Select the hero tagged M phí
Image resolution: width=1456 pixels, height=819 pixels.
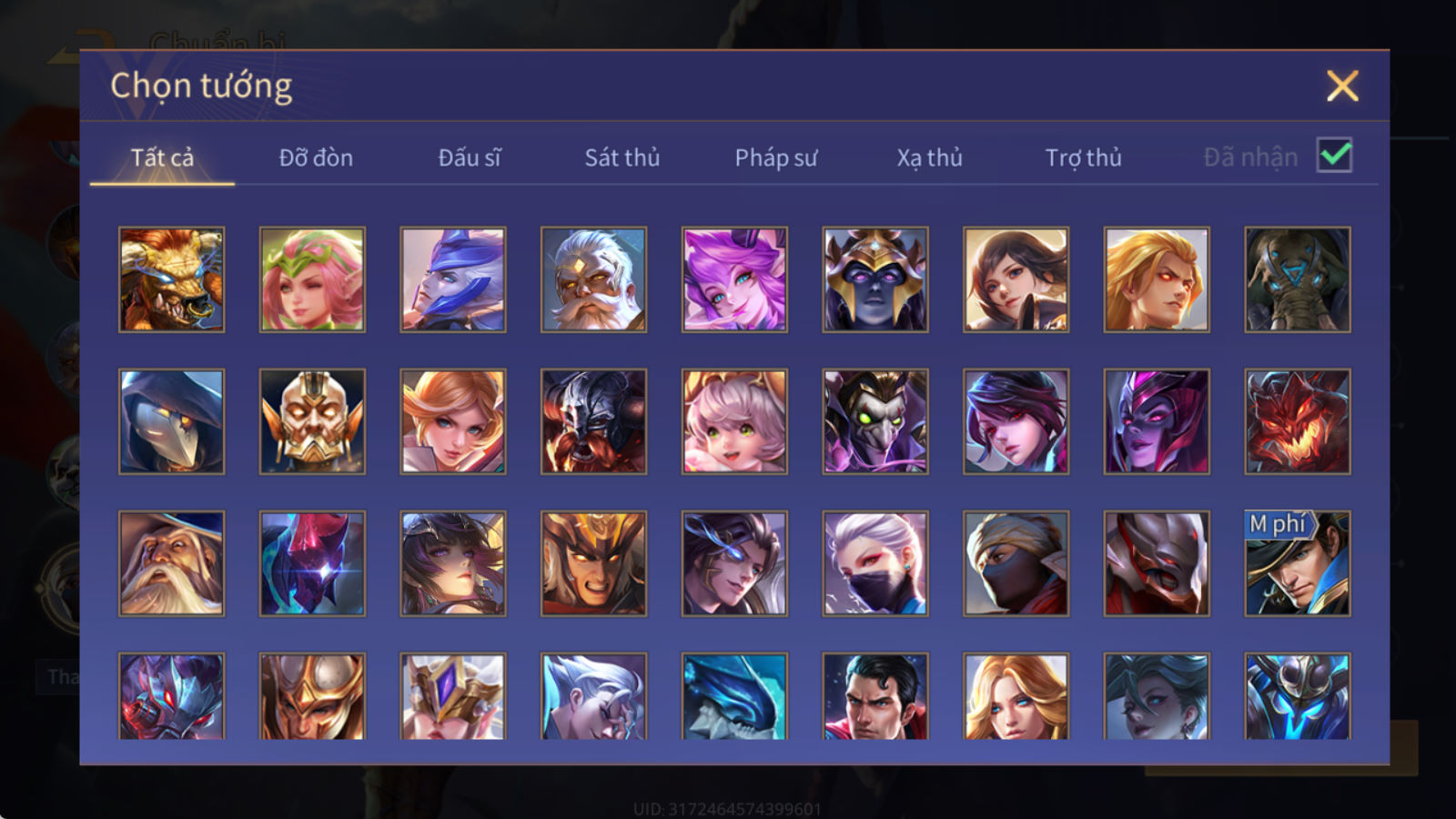1298,563
